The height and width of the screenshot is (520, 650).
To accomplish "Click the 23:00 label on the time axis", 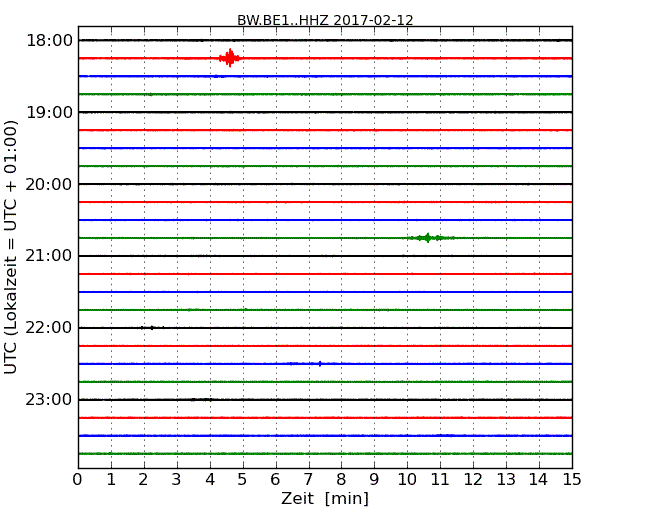I will [50, 399].
